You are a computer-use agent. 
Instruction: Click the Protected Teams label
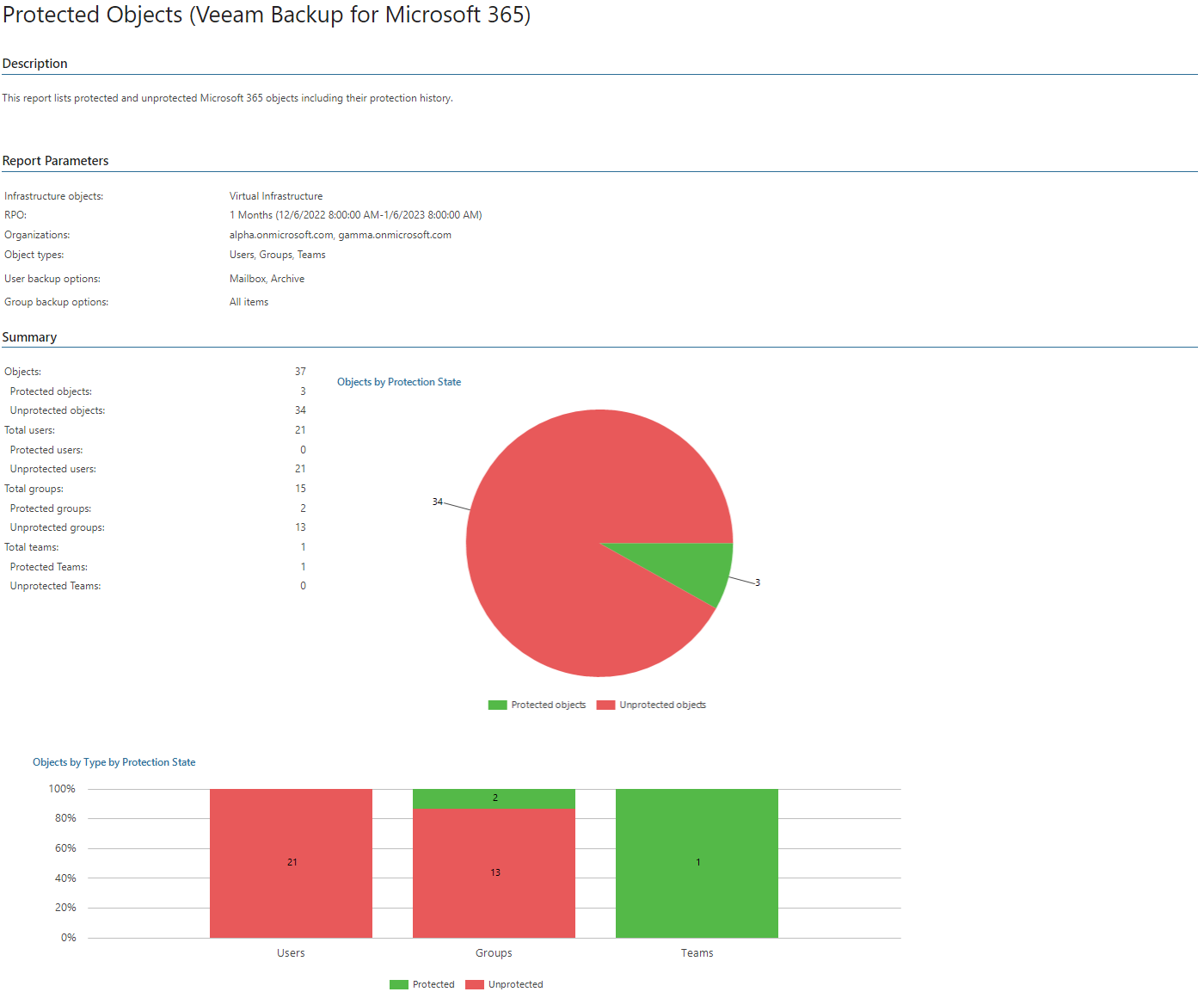click(x=49, y=567)
